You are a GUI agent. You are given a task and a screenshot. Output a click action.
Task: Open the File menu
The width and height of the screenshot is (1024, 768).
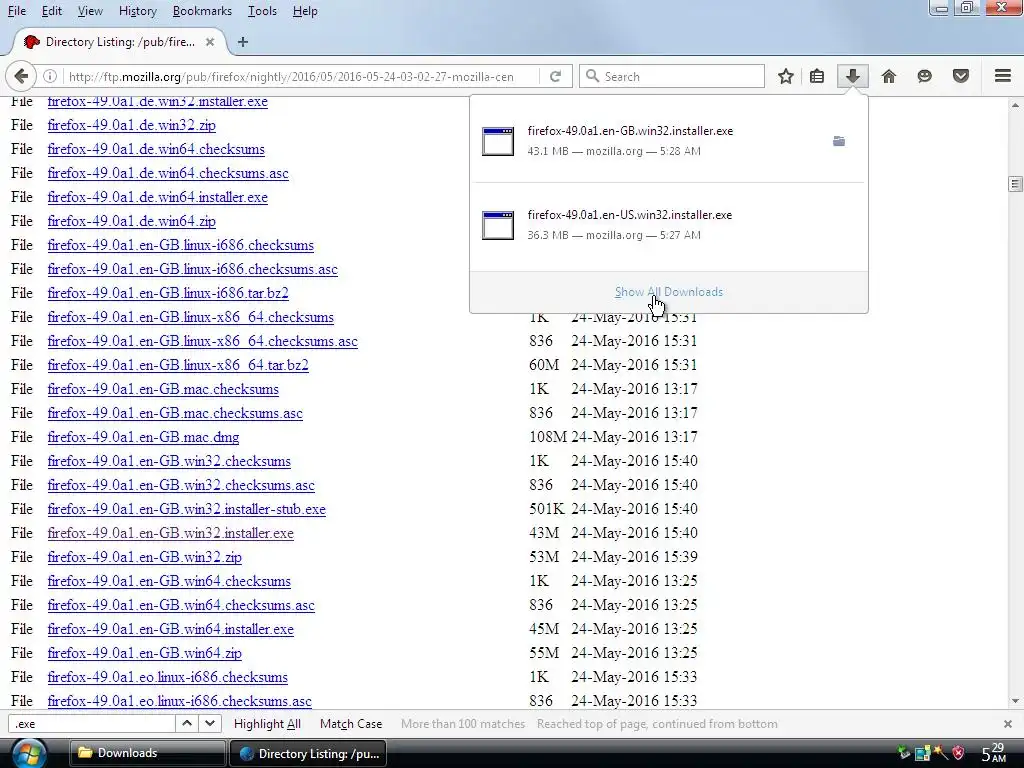[x=17, y=11]
